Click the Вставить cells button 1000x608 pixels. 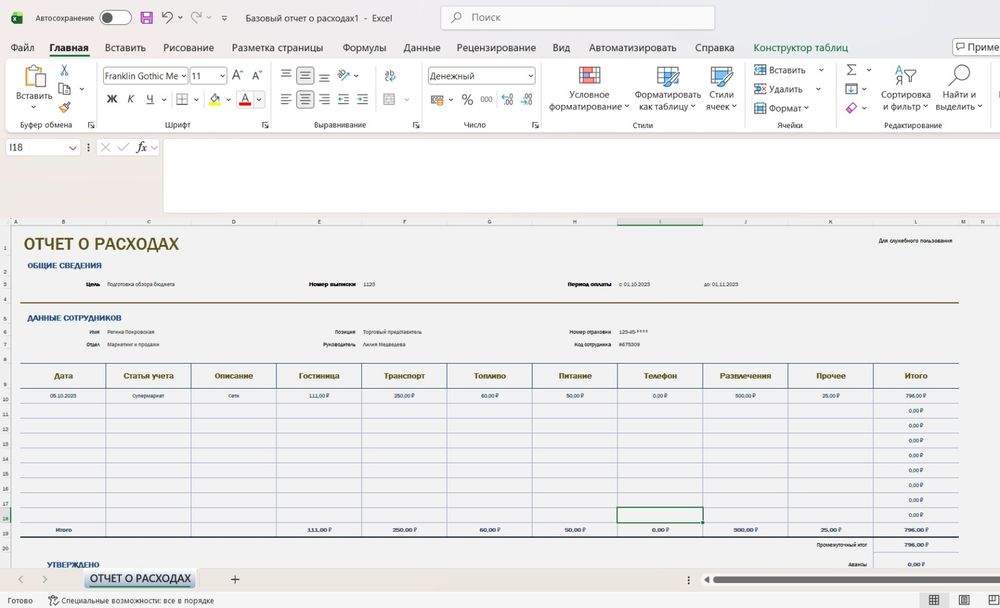(781, 70)
